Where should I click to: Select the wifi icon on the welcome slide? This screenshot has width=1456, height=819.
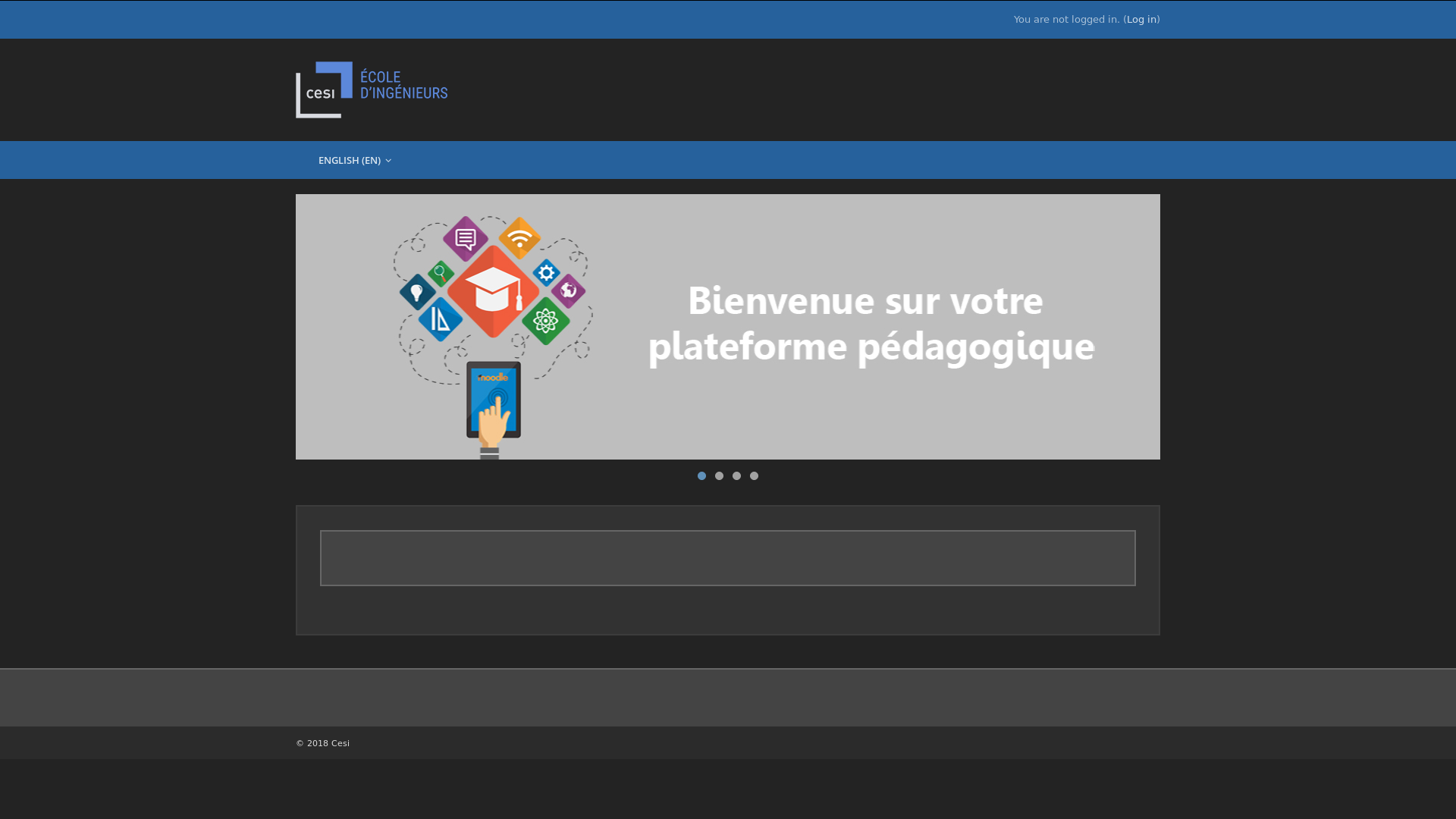(519, 237)
